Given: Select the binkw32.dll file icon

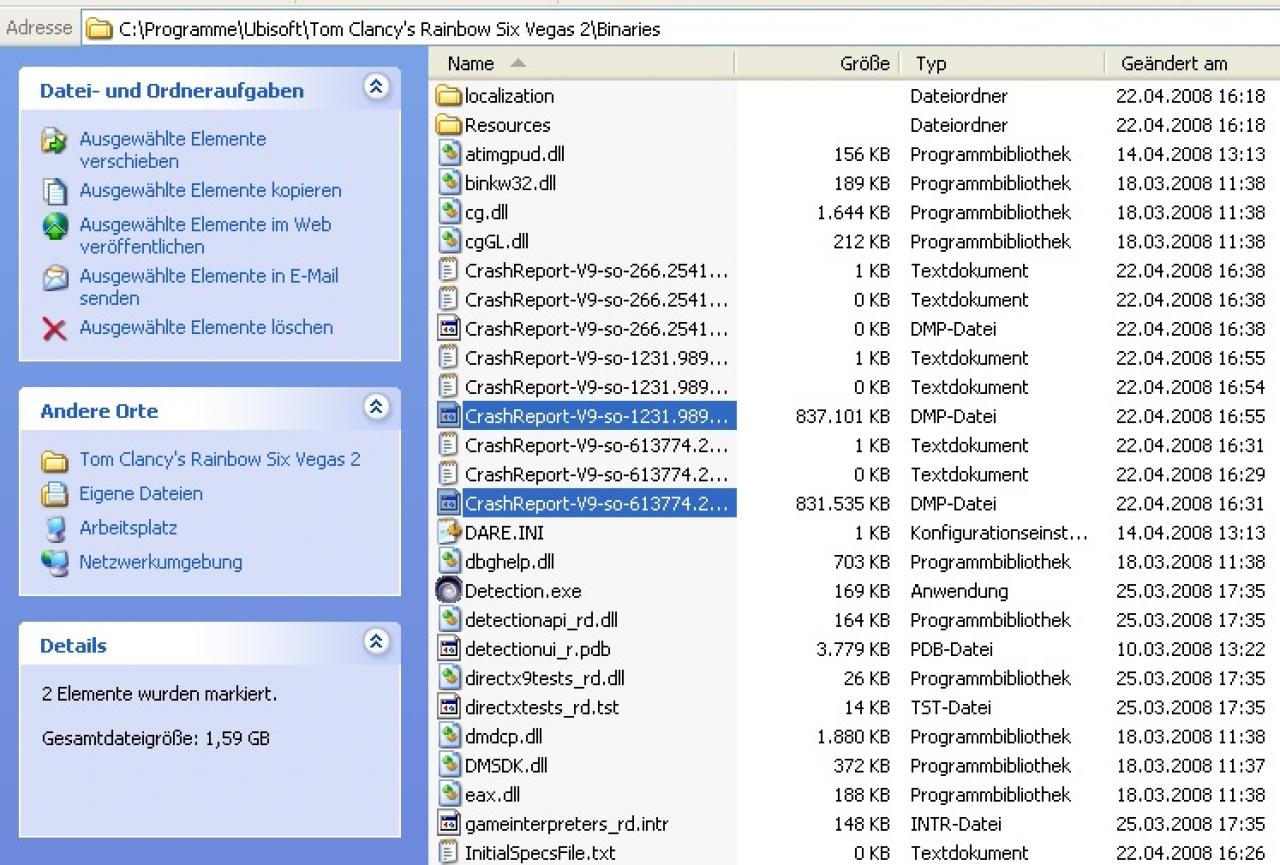Looking at the screenshot, I should point(449,183).
